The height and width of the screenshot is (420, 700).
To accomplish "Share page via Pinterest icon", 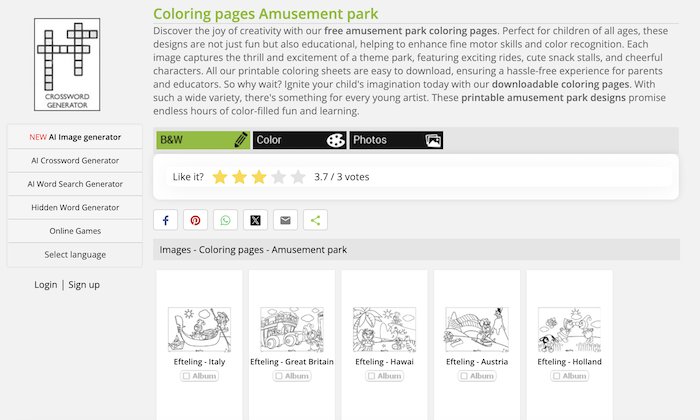I will (x=196, y=220).
